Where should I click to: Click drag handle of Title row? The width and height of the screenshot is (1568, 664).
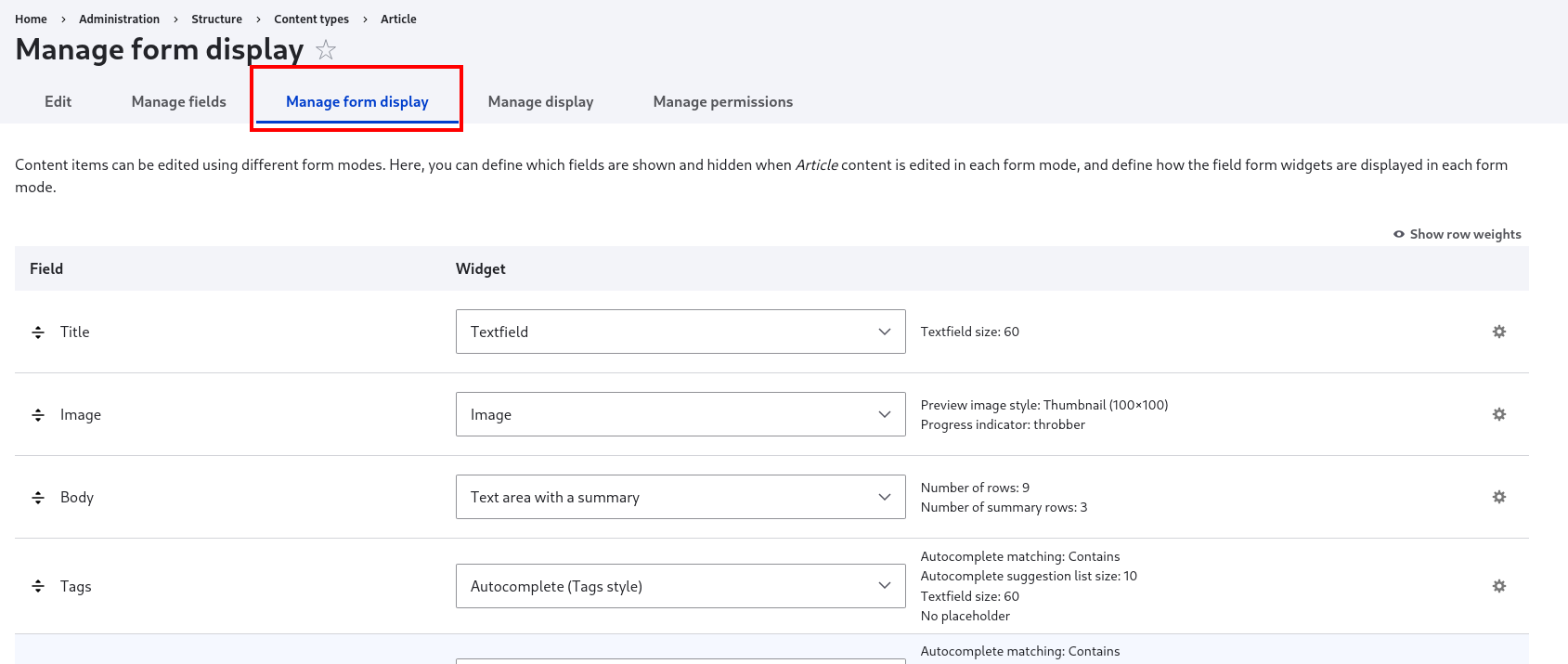point(38,332)
